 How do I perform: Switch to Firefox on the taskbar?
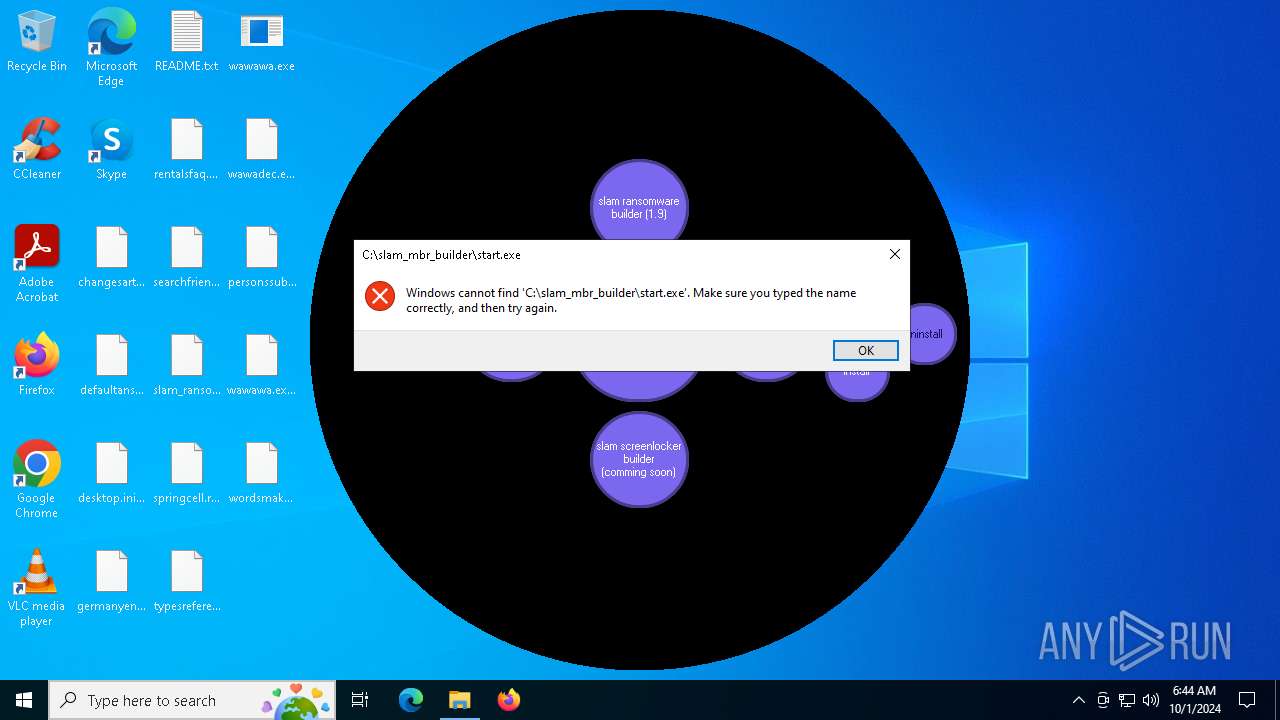[508, 700]
